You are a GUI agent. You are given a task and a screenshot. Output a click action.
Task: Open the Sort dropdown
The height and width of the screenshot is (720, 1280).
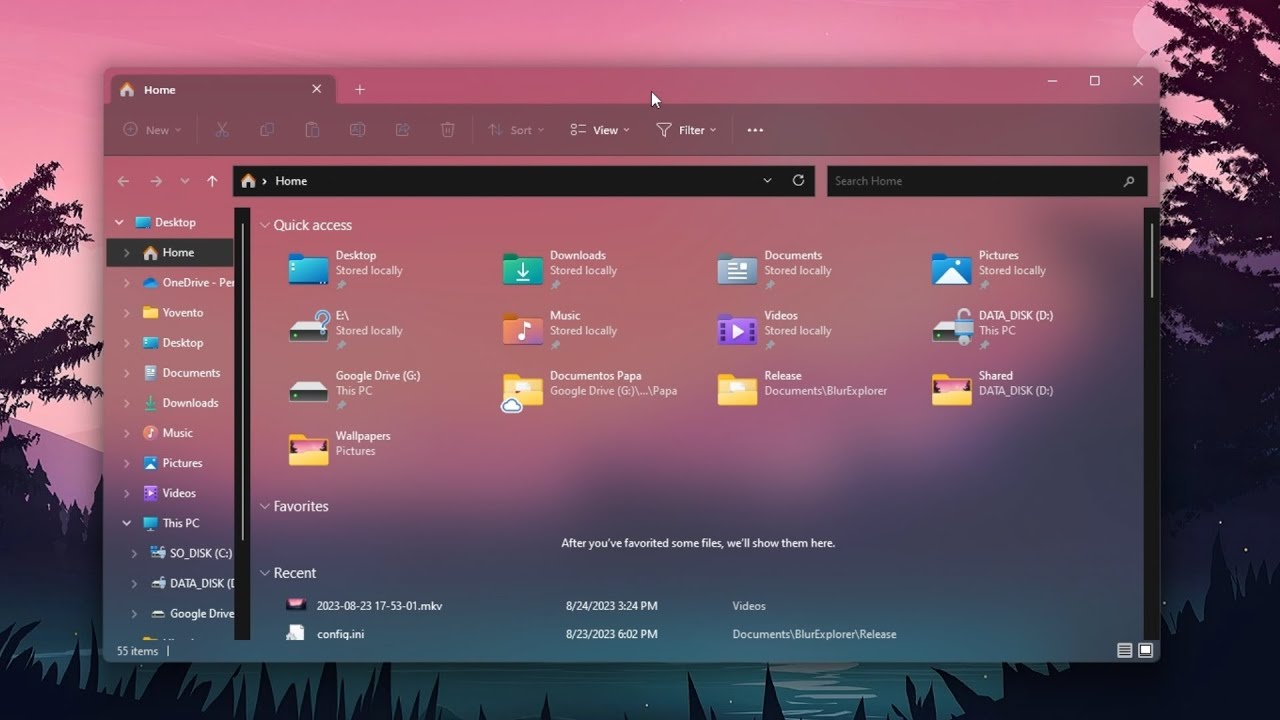(x=516, y=130)
